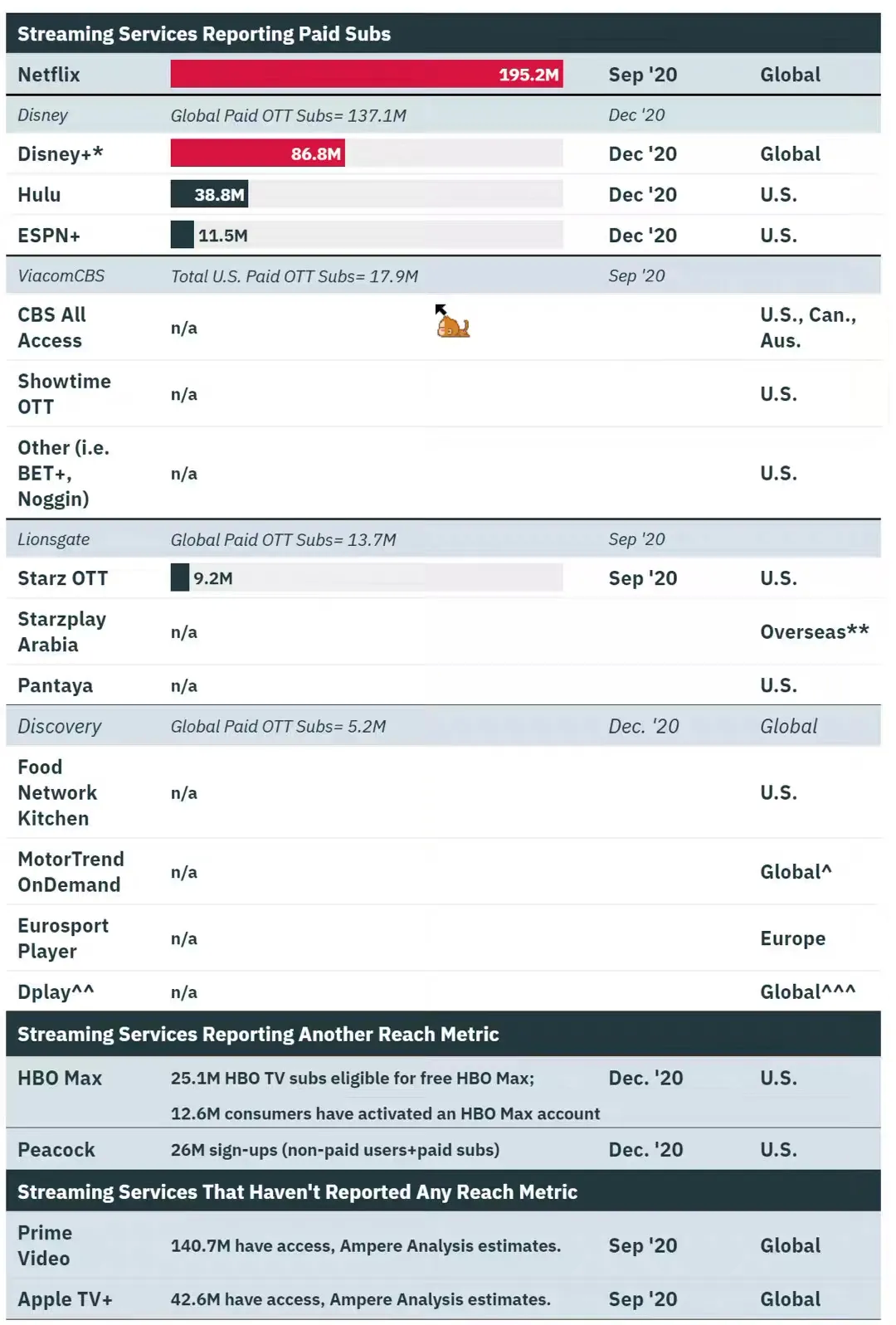
Task: Select the dark Hulu 38.8M bar
Action: click(209, 195)
